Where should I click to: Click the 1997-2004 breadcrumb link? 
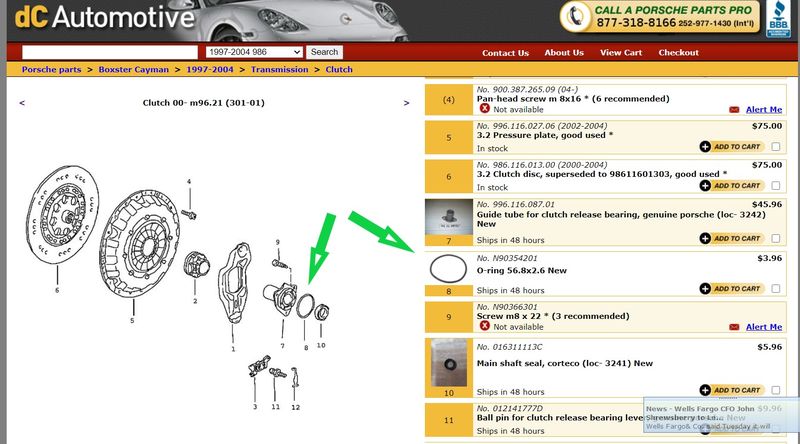(x=209, y=69)
